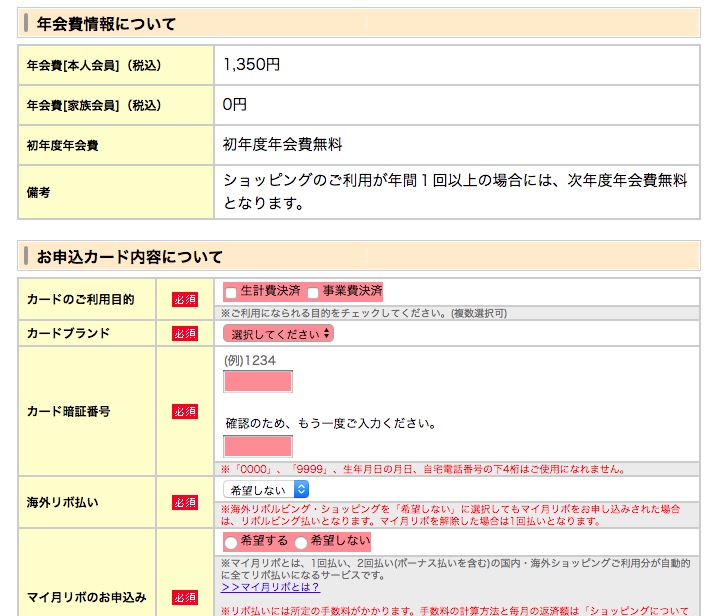Click the カードのご利用目的 label
Viewport: 714px width, 616px height.
click(81, 299)
